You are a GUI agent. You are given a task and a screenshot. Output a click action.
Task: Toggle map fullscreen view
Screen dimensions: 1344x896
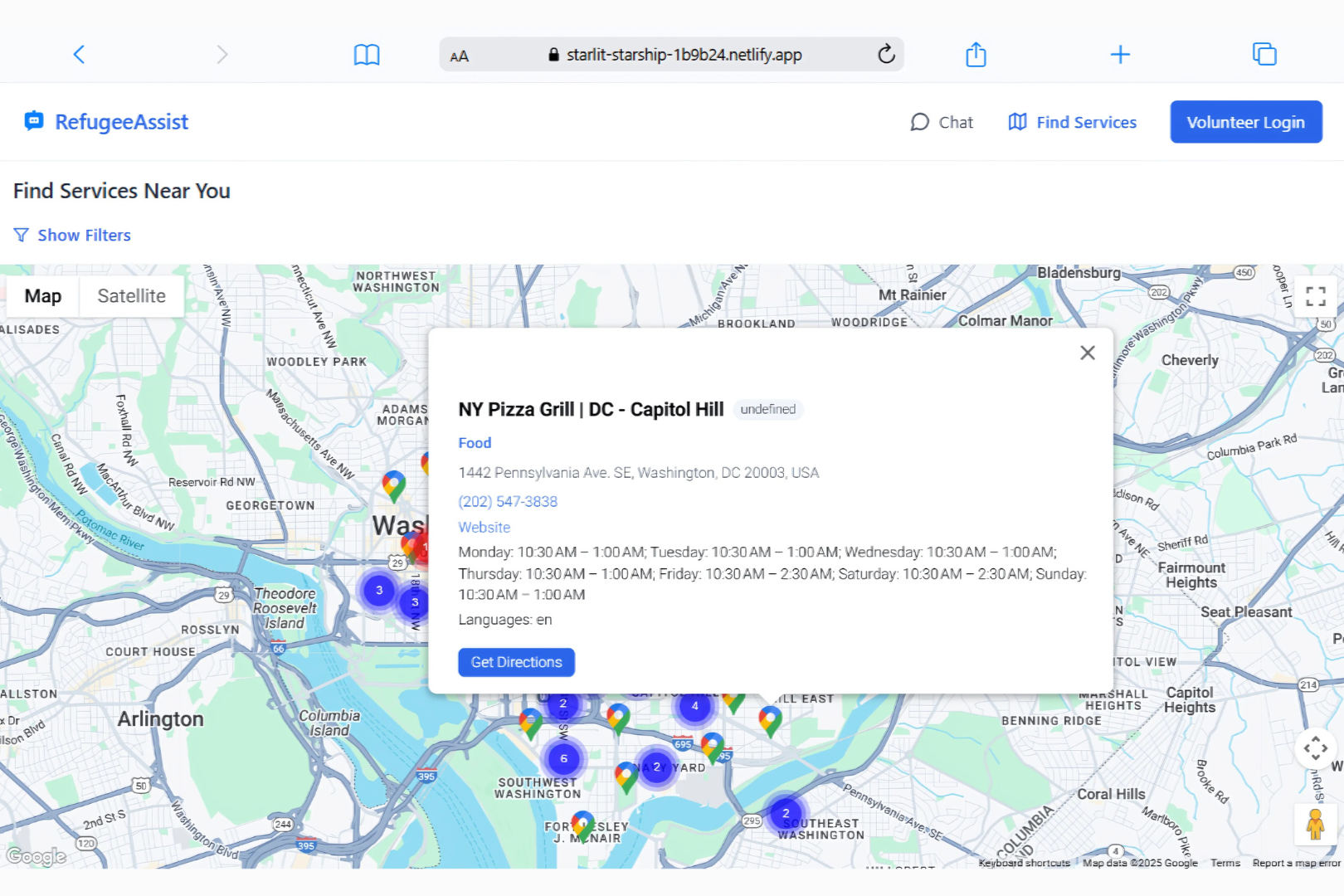pos(1316,296)
